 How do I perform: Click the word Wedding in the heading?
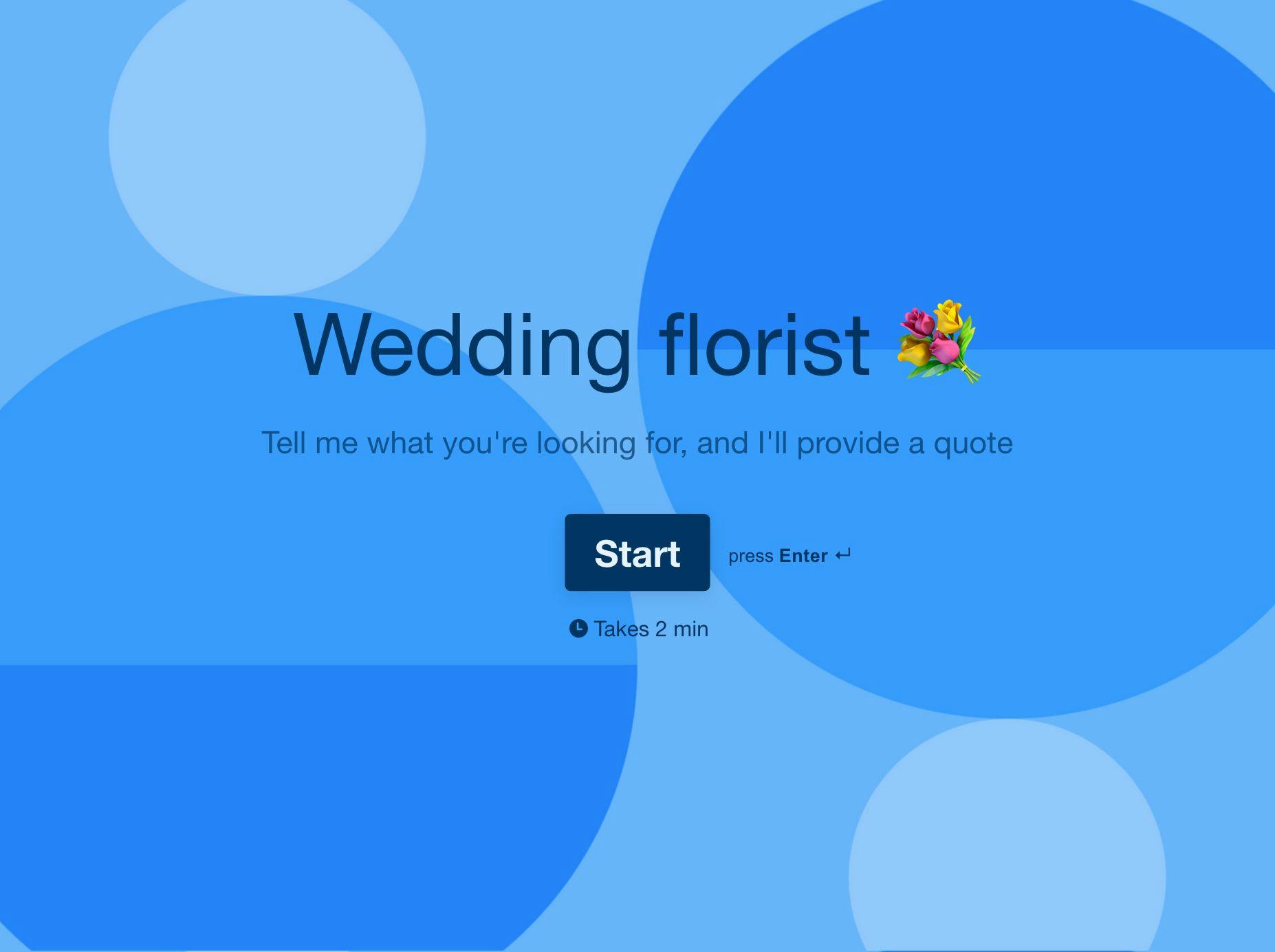point(462,347)
